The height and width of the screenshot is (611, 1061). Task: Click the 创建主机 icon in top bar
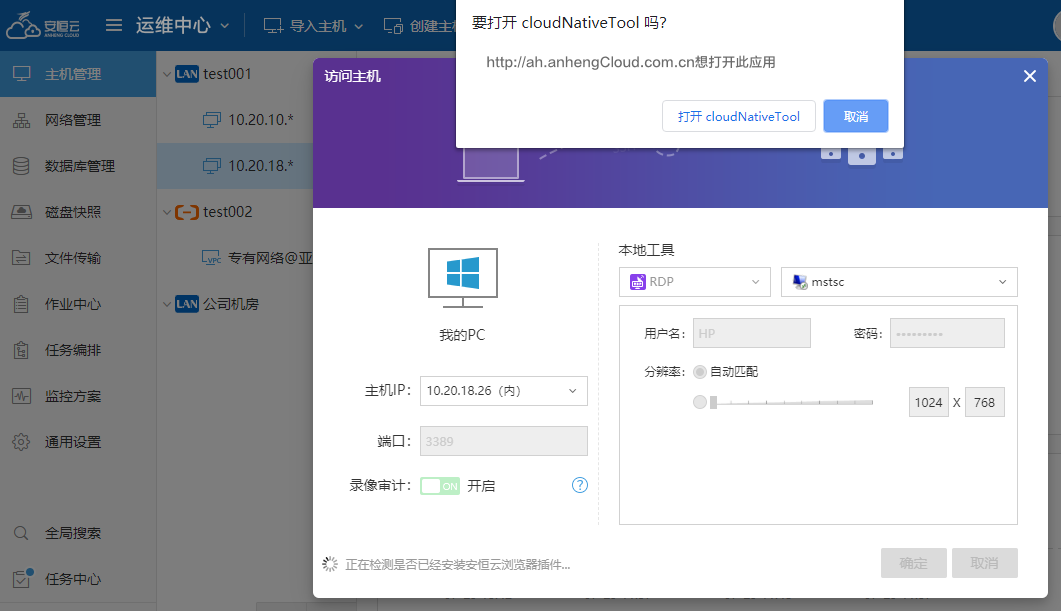(x=393, y=26)
